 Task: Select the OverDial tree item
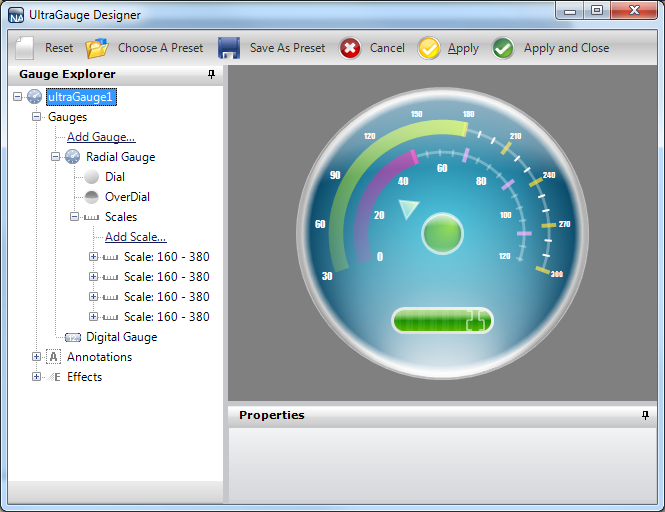[126, 197]
